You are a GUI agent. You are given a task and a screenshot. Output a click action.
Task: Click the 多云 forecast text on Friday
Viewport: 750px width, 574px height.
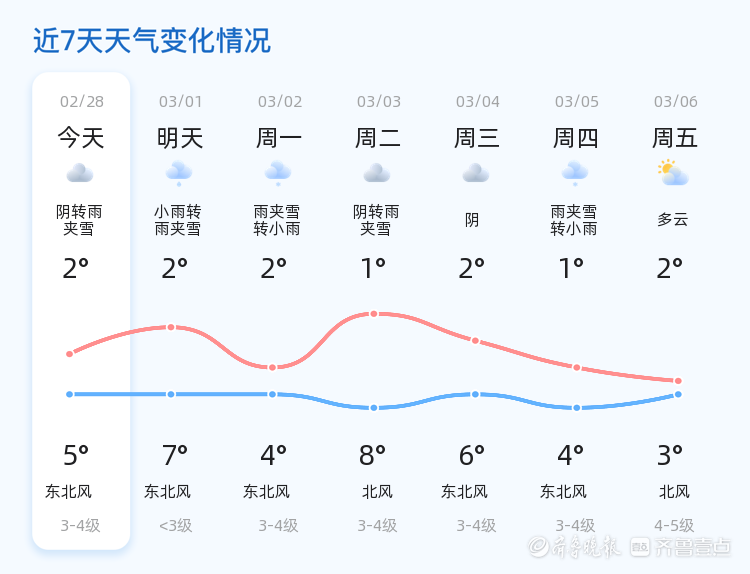point(673,220)
